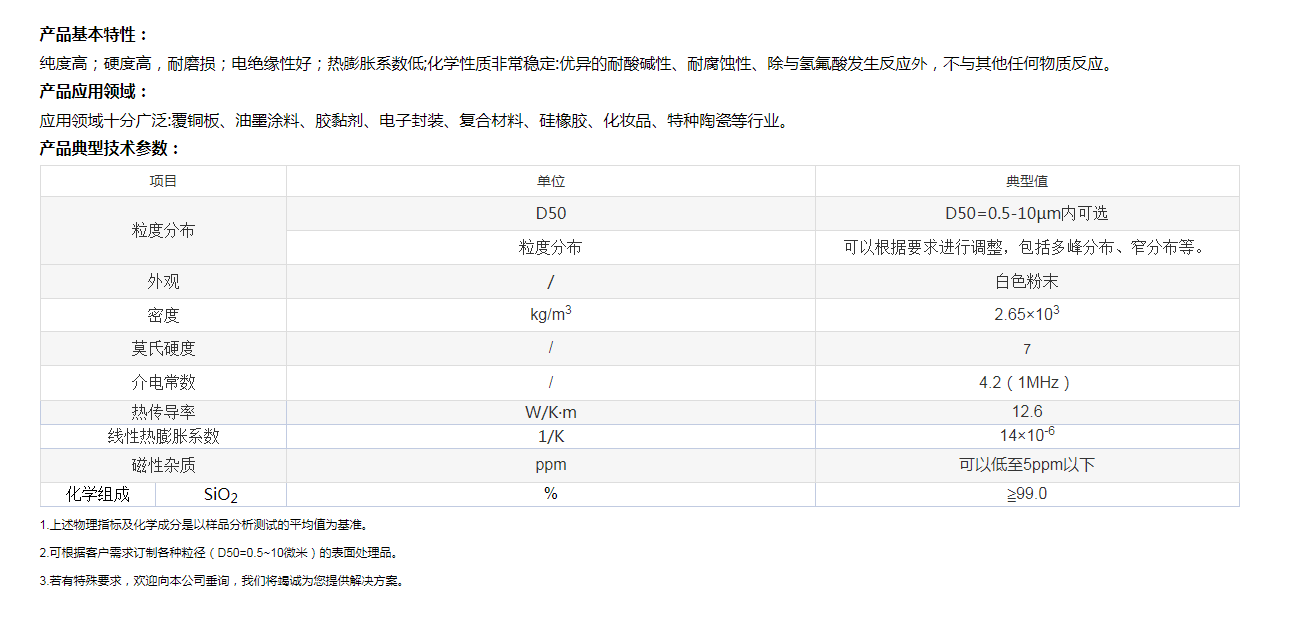Image resolution: width=1291 pixels, height=630 pixels.
Task: Select the 项目 column header
Action: (163, 181)
